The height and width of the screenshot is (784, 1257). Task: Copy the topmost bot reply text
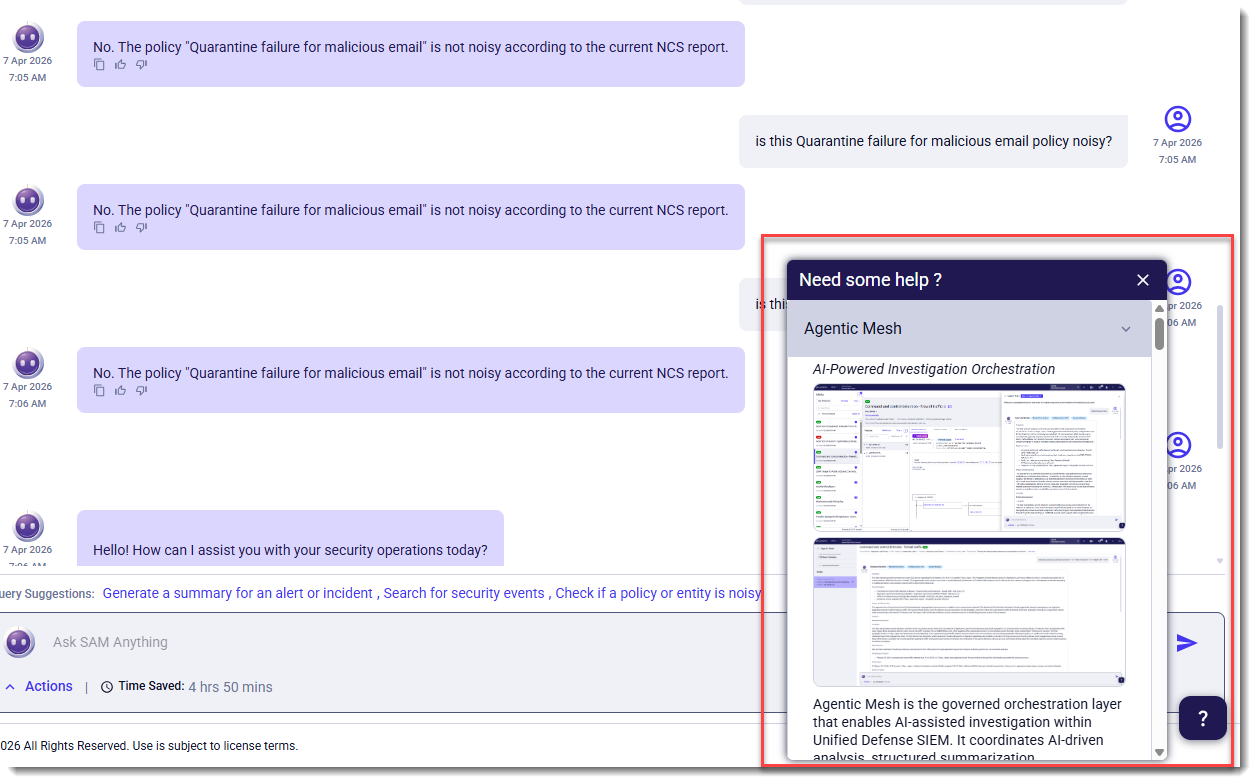(99, 65)
